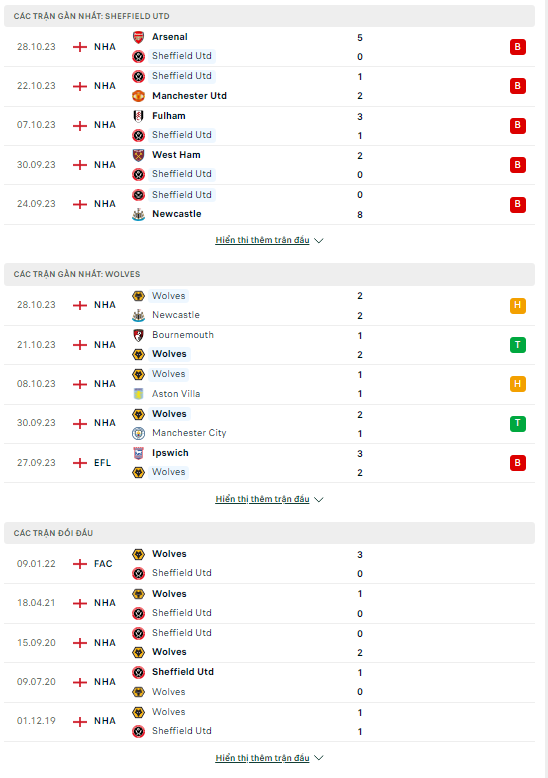Click the Ipswich club crest icon
Viewport: 548px width, 778px height.
coord(138,453)
